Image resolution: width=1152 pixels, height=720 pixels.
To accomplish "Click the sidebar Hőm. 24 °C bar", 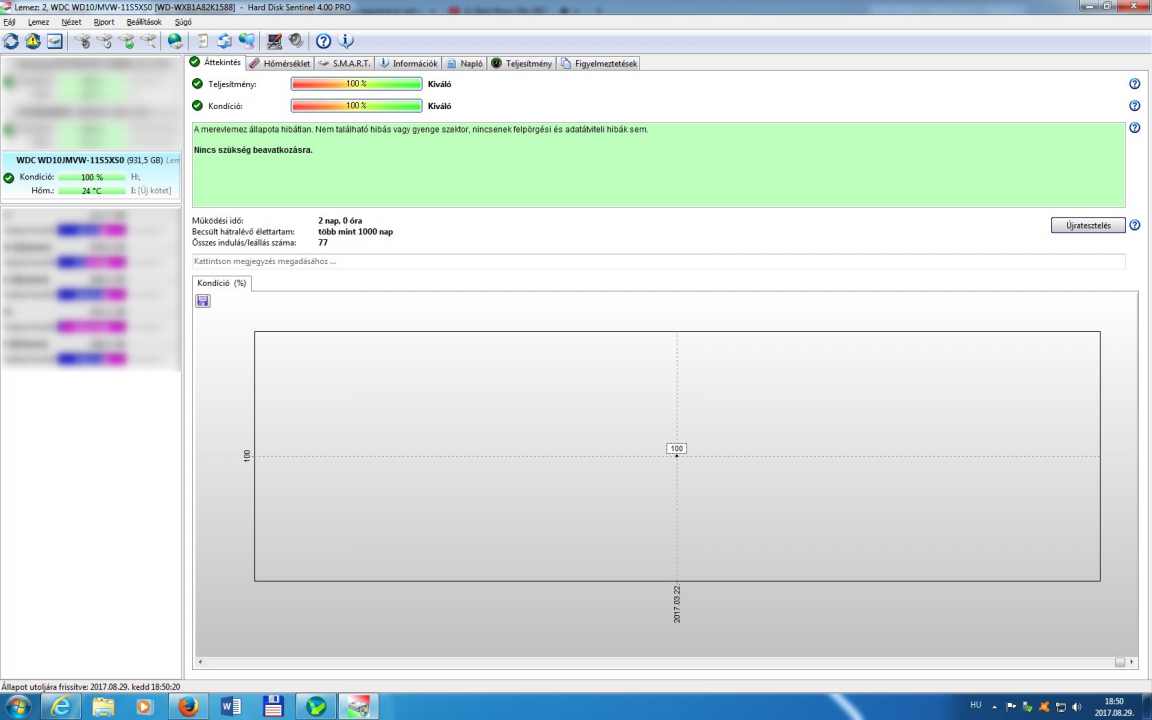I will pos(92,190).
